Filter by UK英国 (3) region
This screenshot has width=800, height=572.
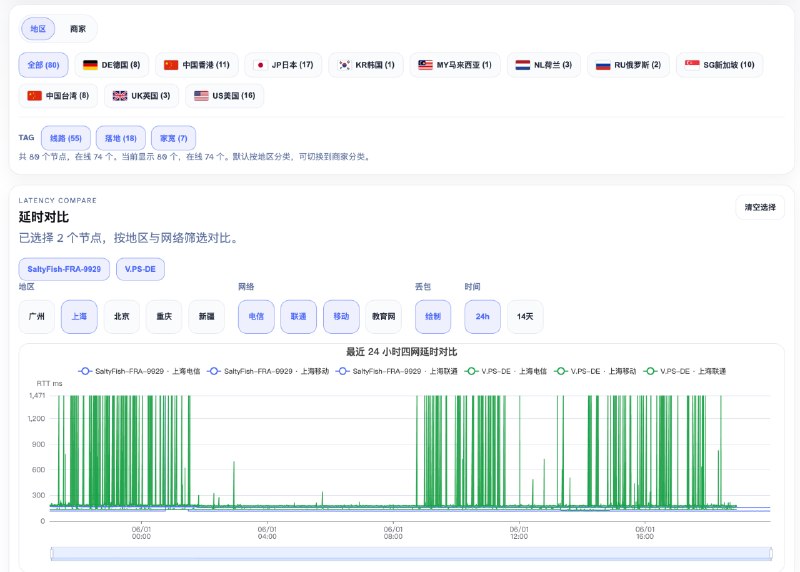(x=141, y=95)
